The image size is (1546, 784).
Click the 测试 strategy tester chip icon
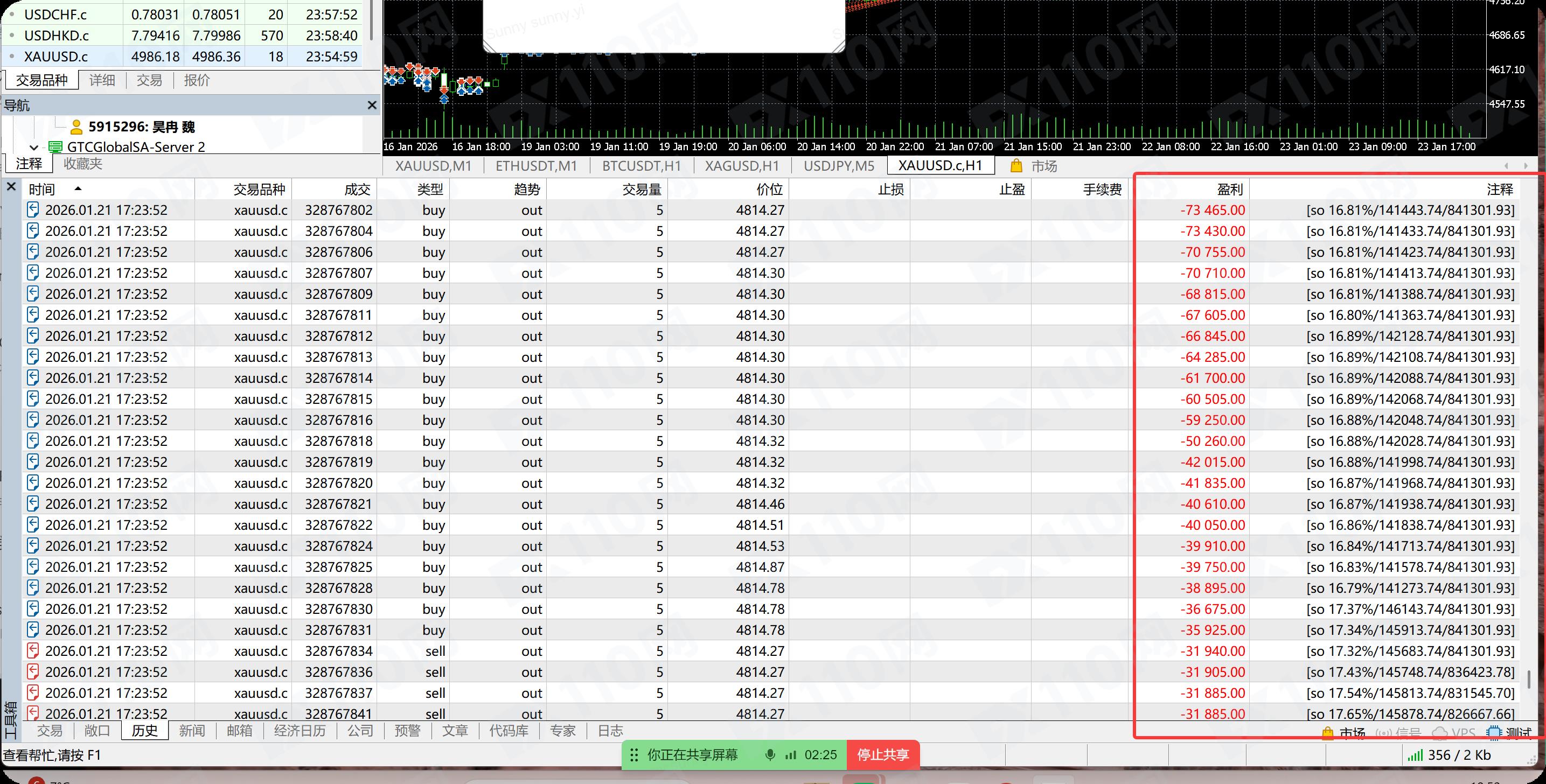(x=1494, y=733)
